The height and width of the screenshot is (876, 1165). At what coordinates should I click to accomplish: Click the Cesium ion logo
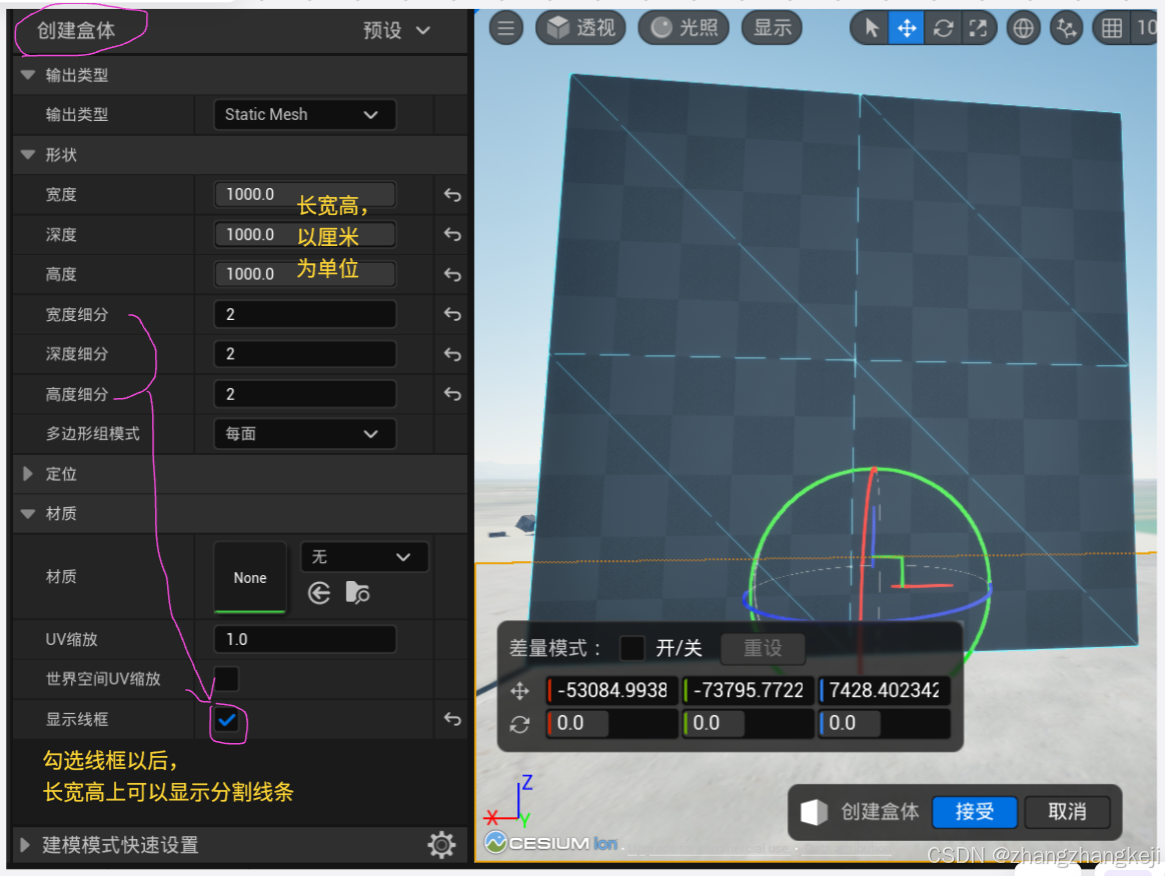point(551,843)
